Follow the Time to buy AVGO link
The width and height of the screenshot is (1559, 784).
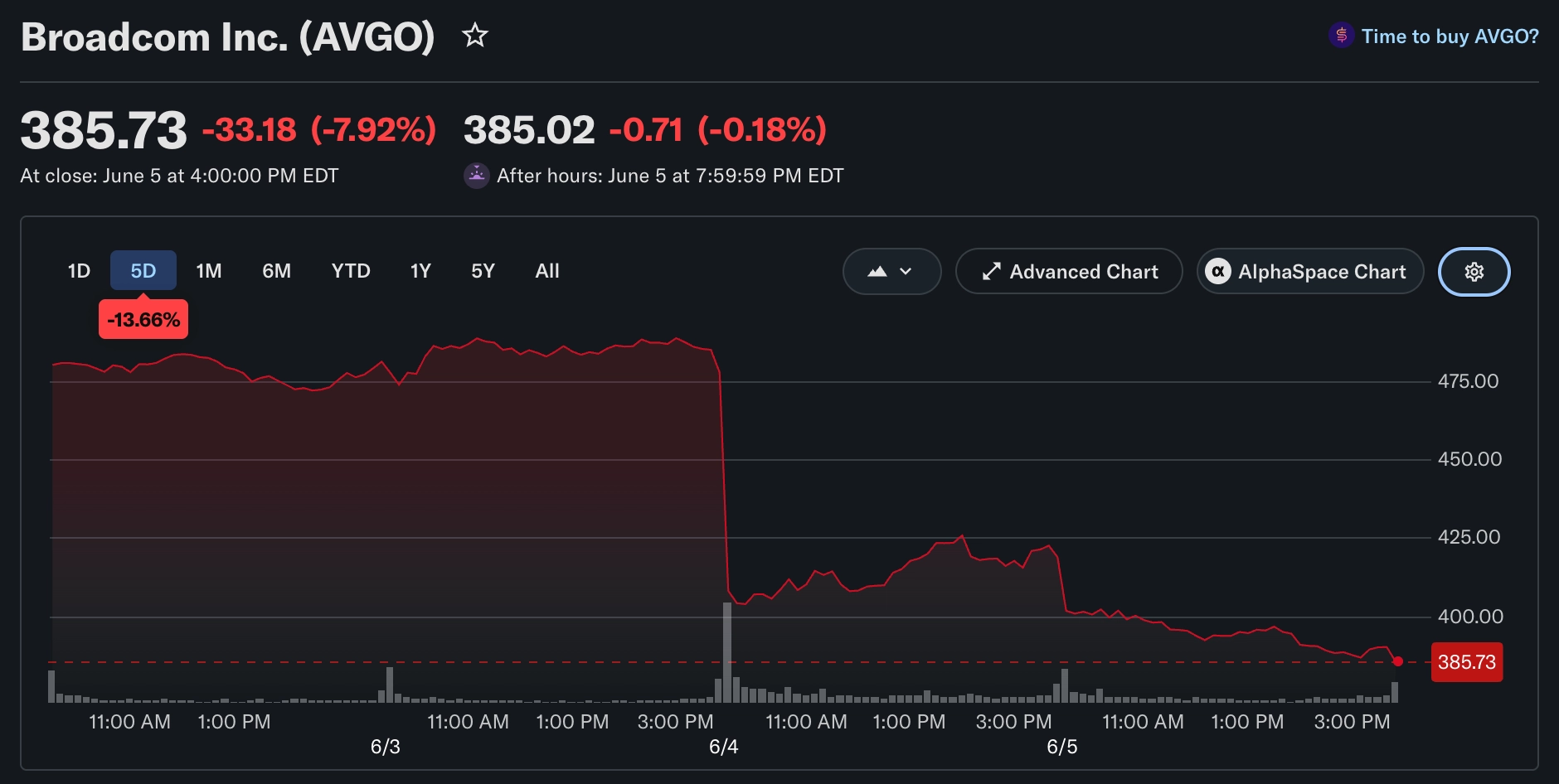pos(1450,36)
